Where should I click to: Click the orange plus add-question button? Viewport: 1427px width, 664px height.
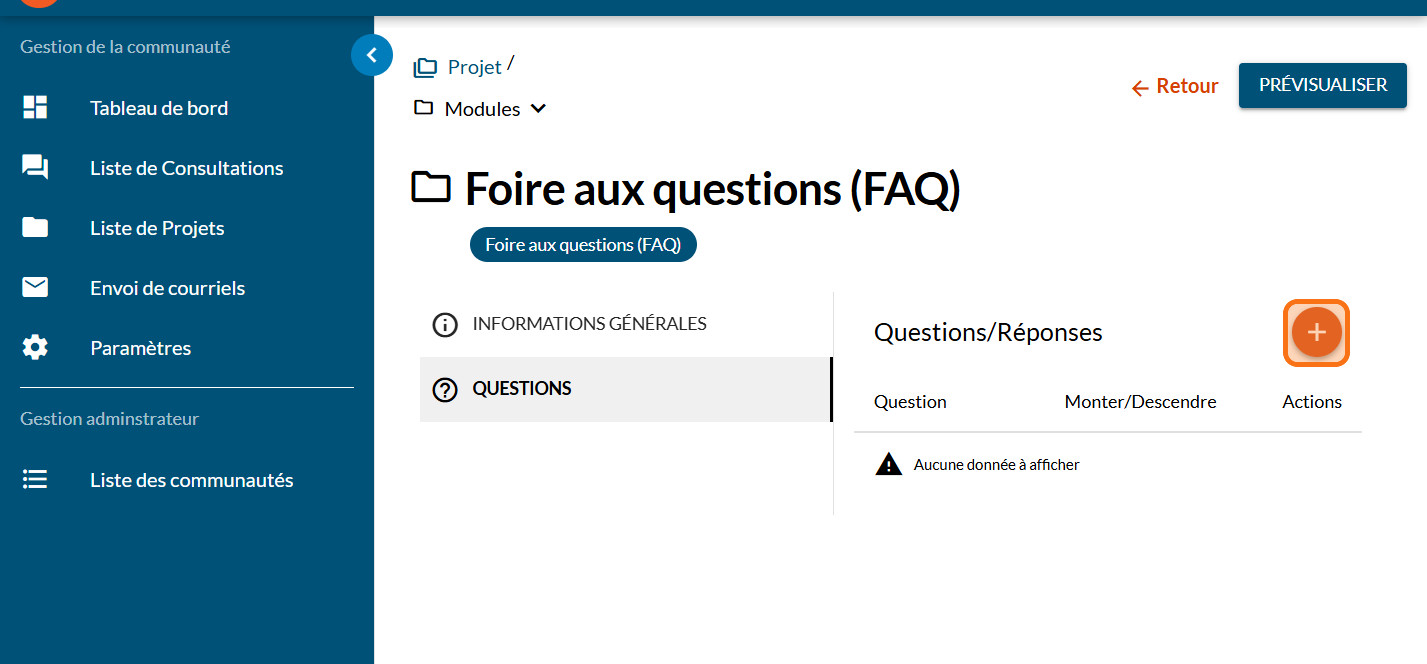tap(1316, 332)
